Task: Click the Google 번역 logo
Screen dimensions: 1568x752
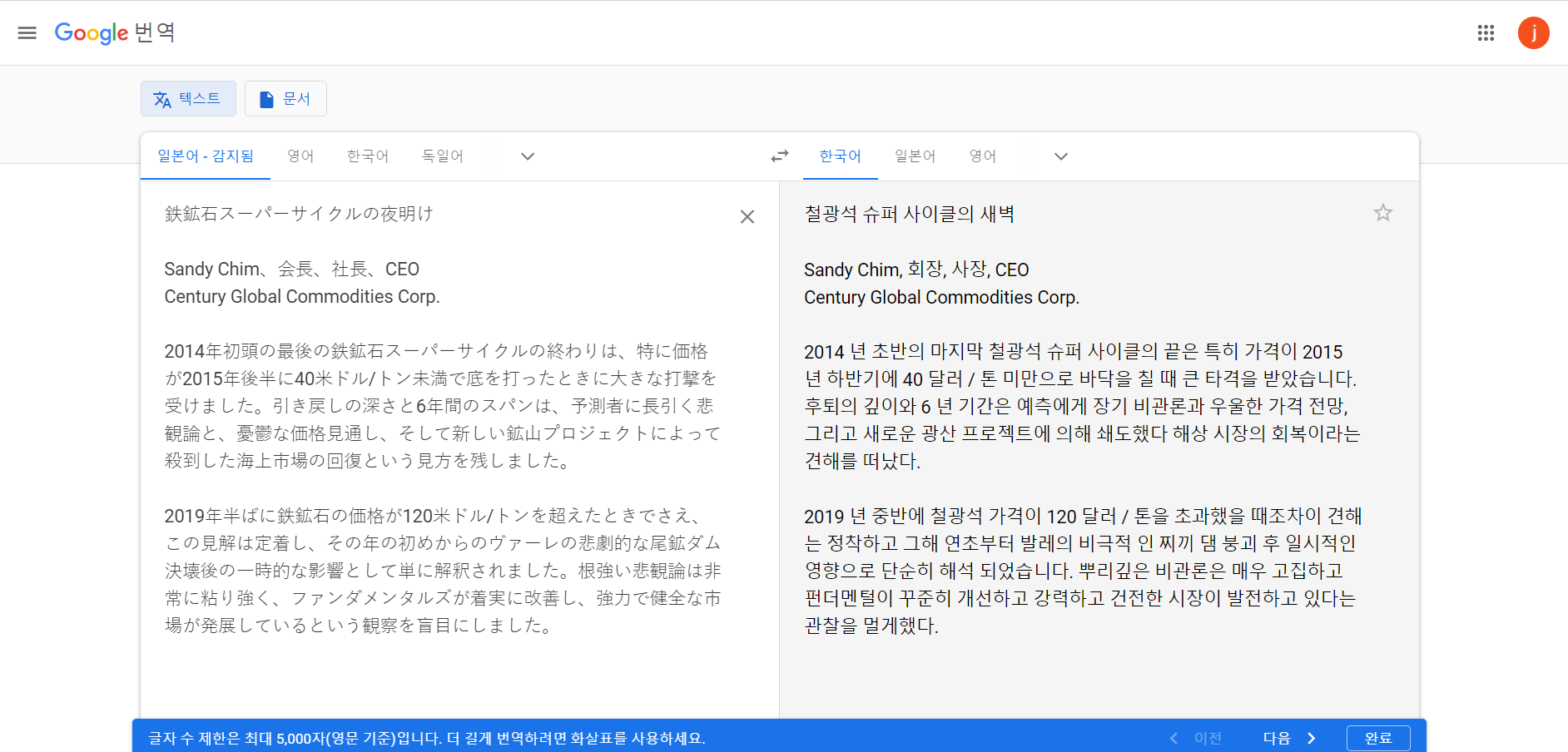Action: [115, 32]
